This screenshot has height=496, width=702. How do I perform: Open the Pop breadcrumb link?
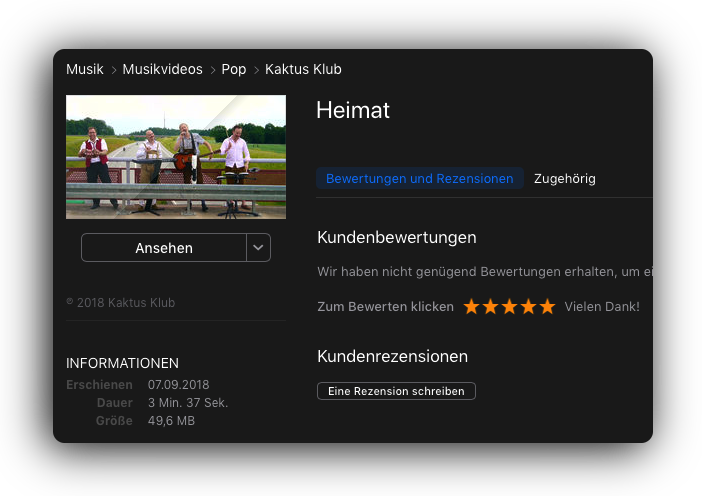point(234,69)
